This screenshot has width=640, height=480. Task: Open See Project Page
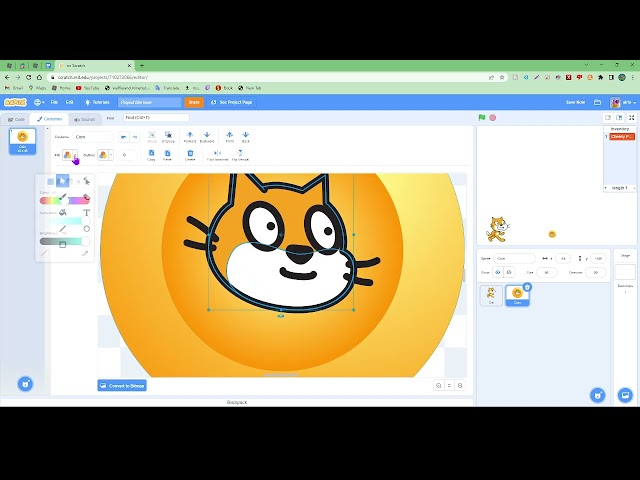[231, 102]
